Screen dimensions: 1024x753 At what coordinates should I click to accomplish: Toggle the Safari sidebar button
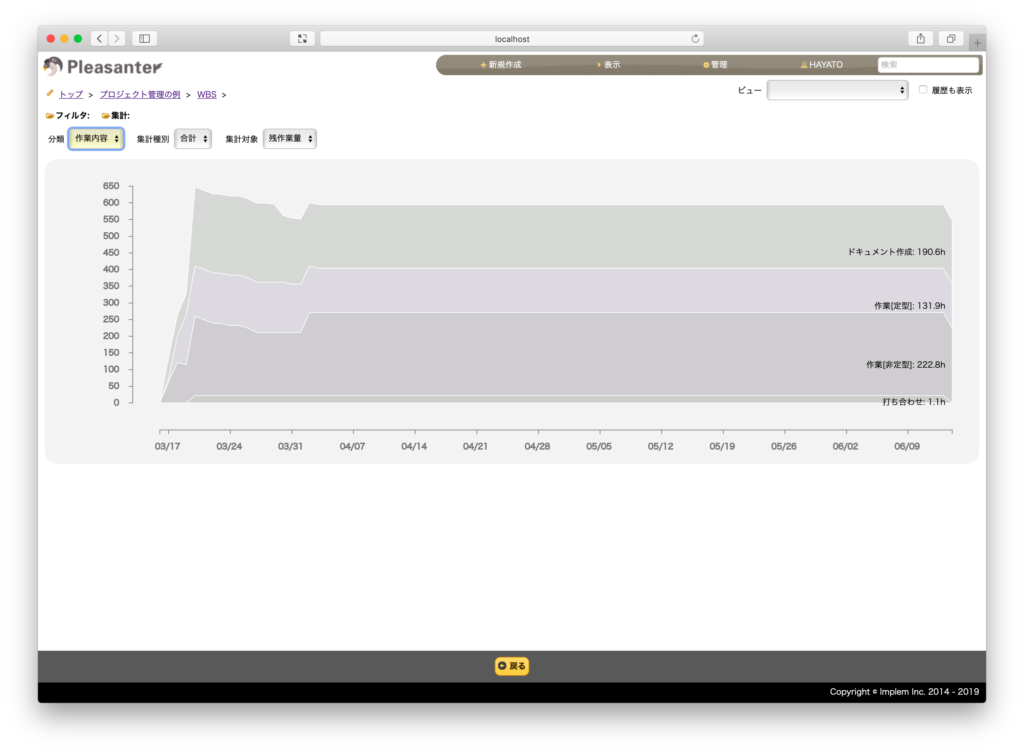coord(144,39)
